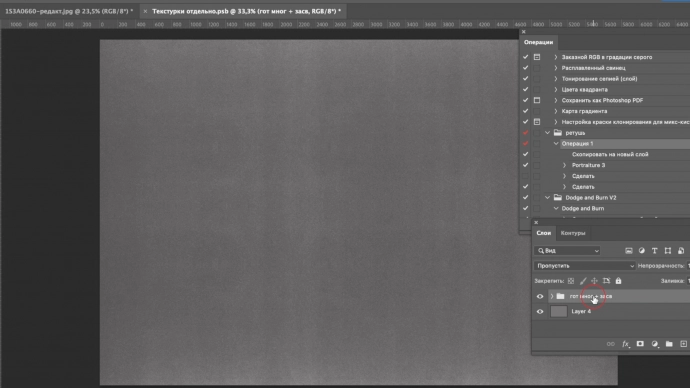Open the Пропустить blend mode dropdown
The width and height of the screenshot is (690, 388).
point(584,266)
